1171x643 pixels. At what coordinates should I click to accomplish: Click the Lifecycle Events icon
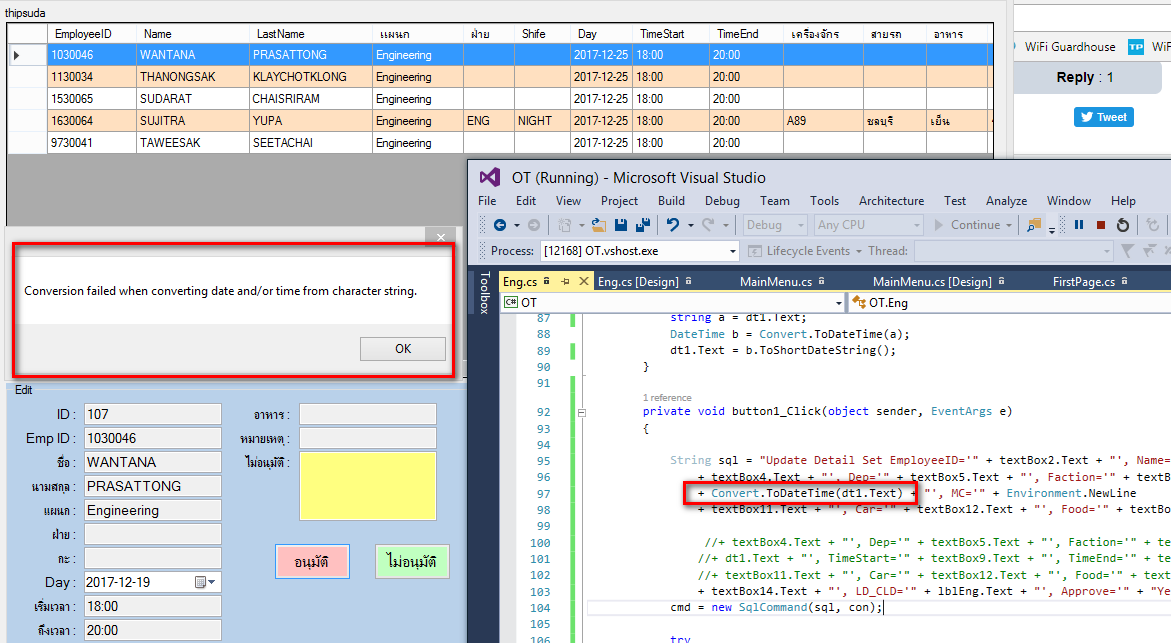pyautogui.click(x=754, y=251)
